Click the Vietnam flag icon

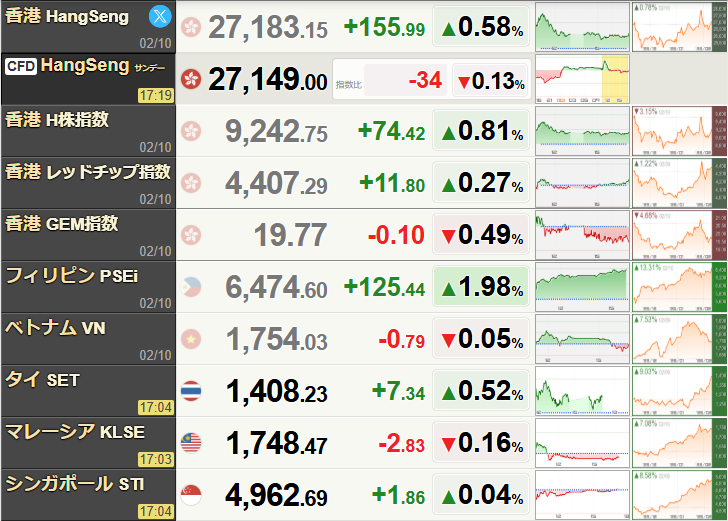tap(191, 339)
